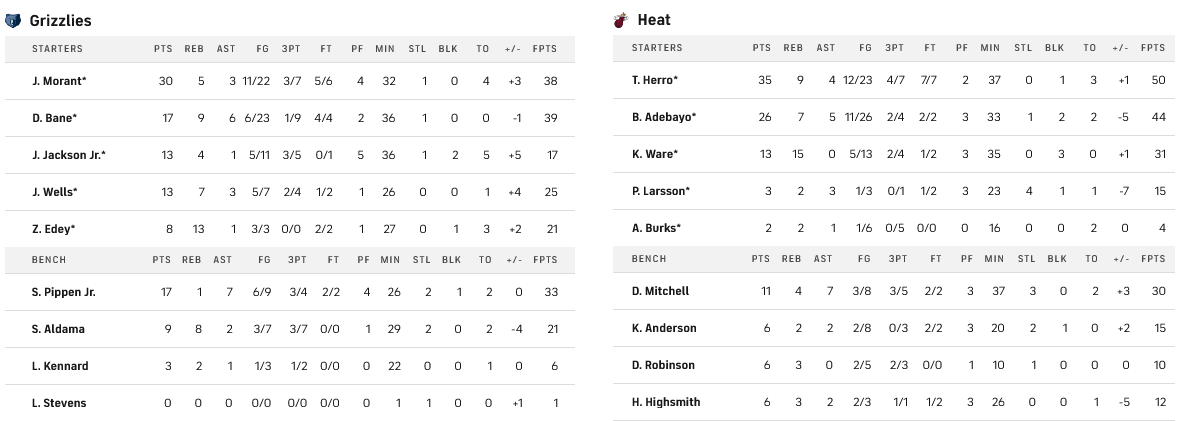This screenshot has height=421, width=1185.
Task: Click K. Ware's name
Action: (654, 154)
